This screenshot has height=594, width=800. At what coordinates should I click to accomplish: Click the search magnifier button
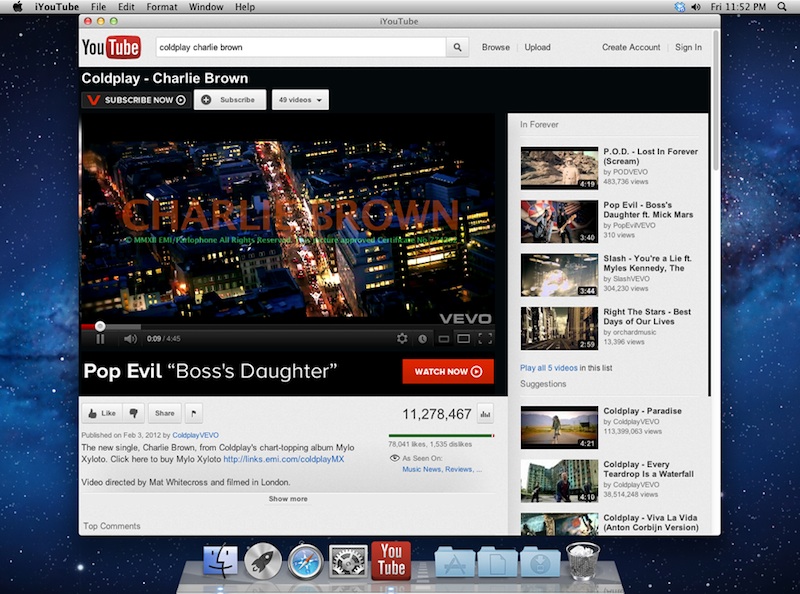point(458,47)
